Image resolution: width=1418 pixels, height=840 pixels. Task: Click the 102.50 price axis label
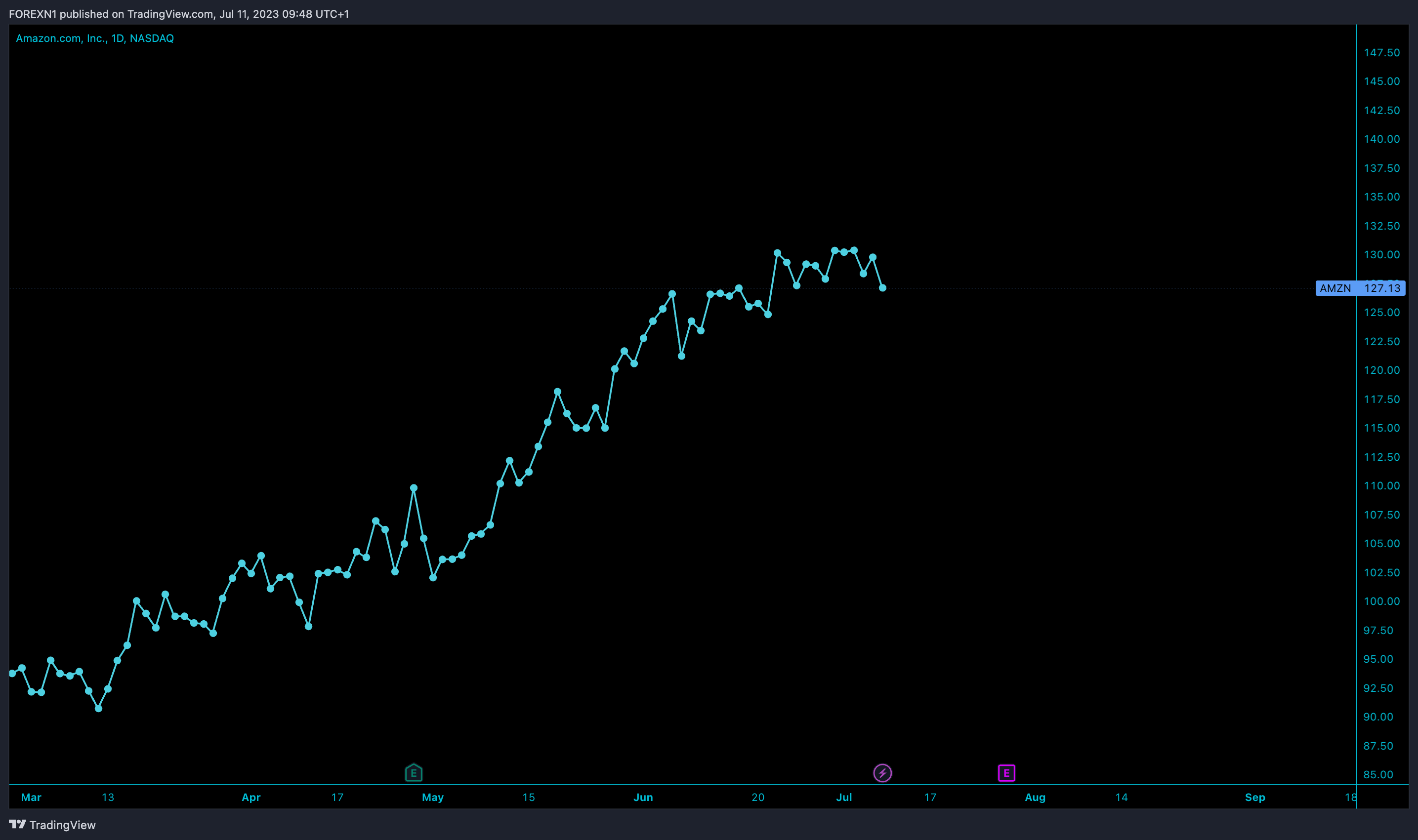(x=1381, y=573)
